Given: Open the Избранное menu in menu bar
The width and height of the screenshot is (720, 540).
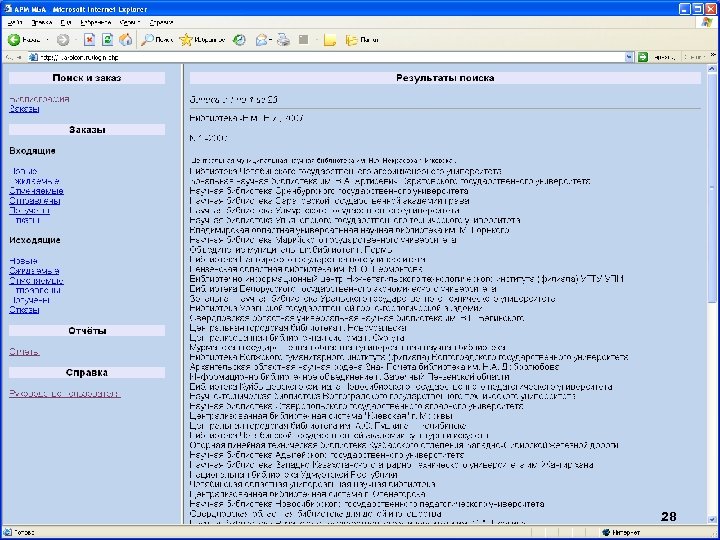Looking at the screenshot, I should (x=96, y=22).
